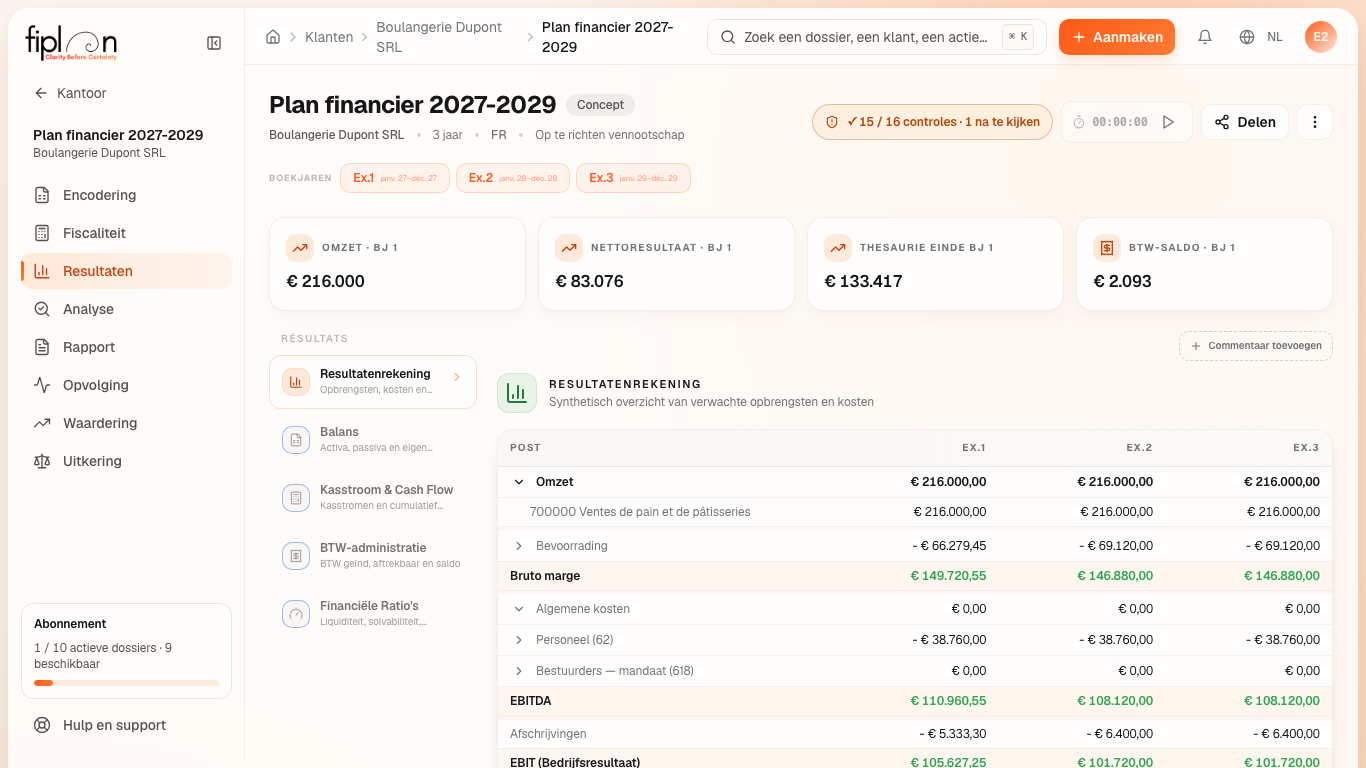
Task: Collapse the Omzet row
Action: click(519, 482)
